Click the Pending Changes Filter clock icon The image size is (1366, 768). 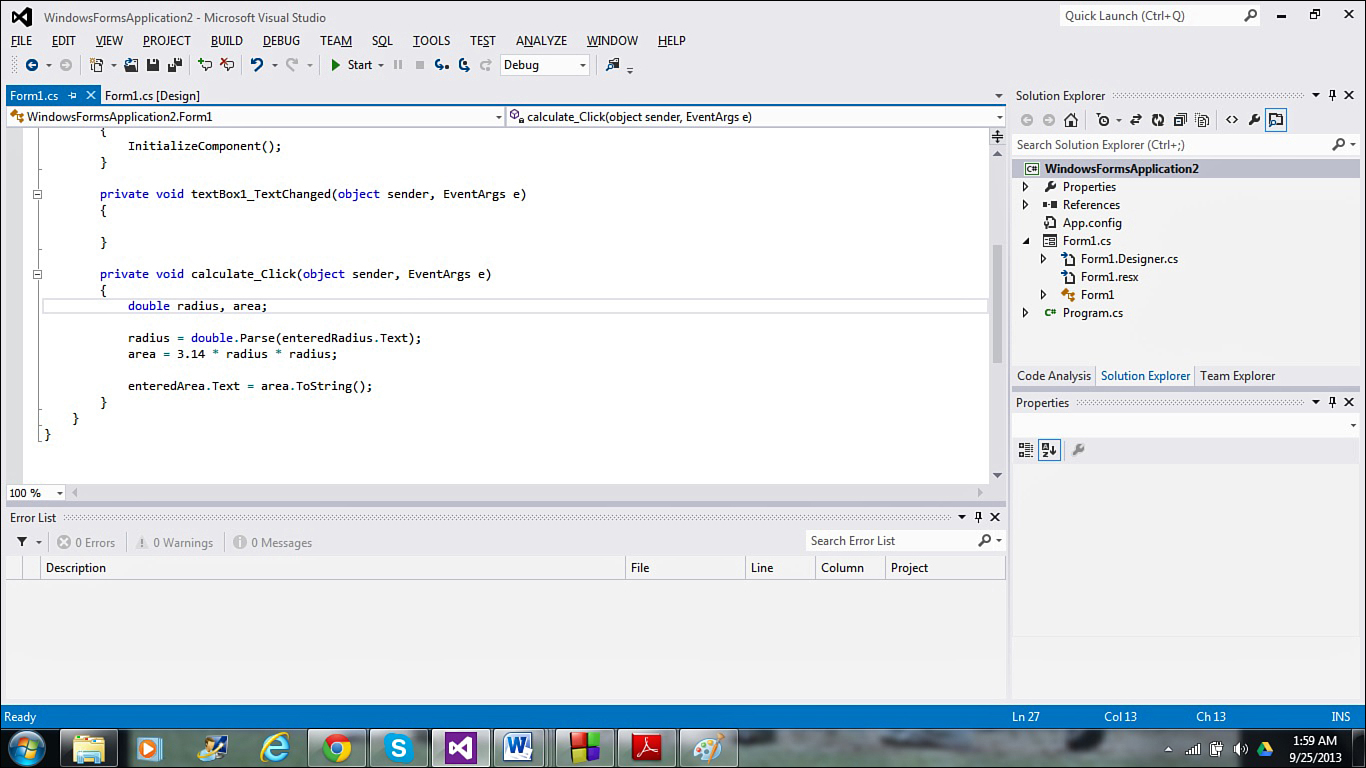pos(1103,120)
